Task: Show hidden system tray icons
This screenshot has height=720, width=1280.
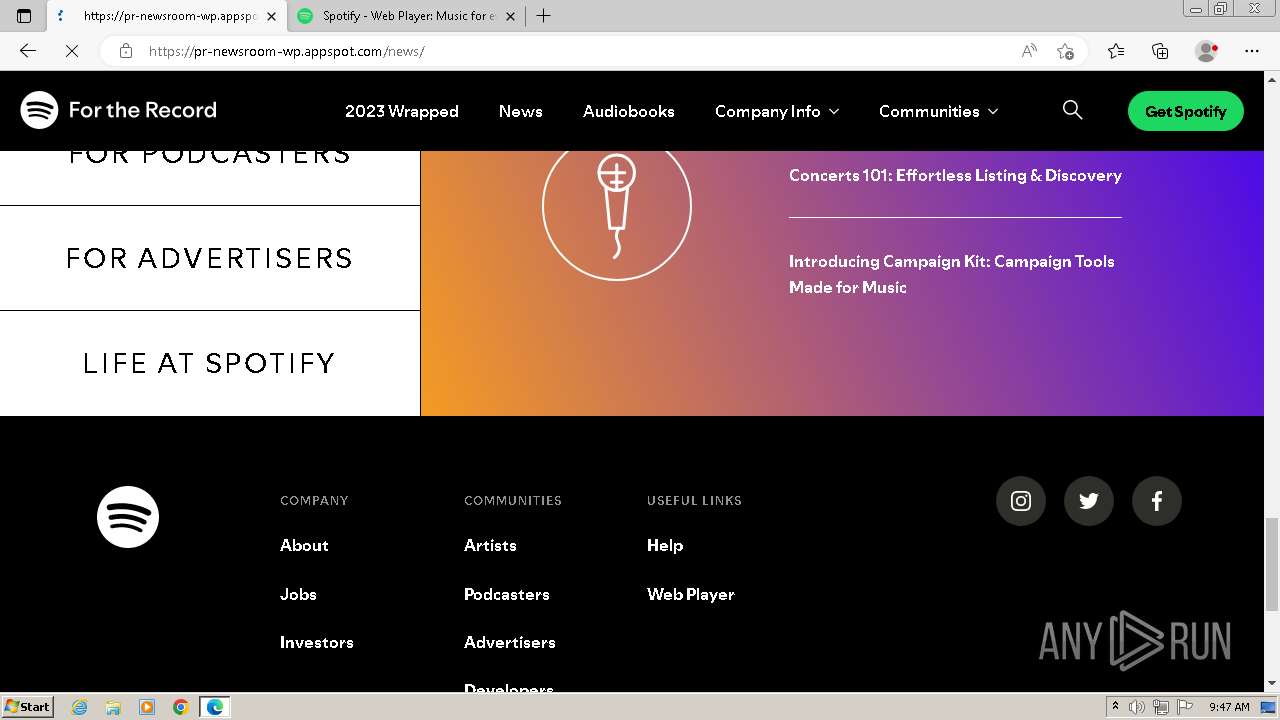Action: pos(1115,707)
